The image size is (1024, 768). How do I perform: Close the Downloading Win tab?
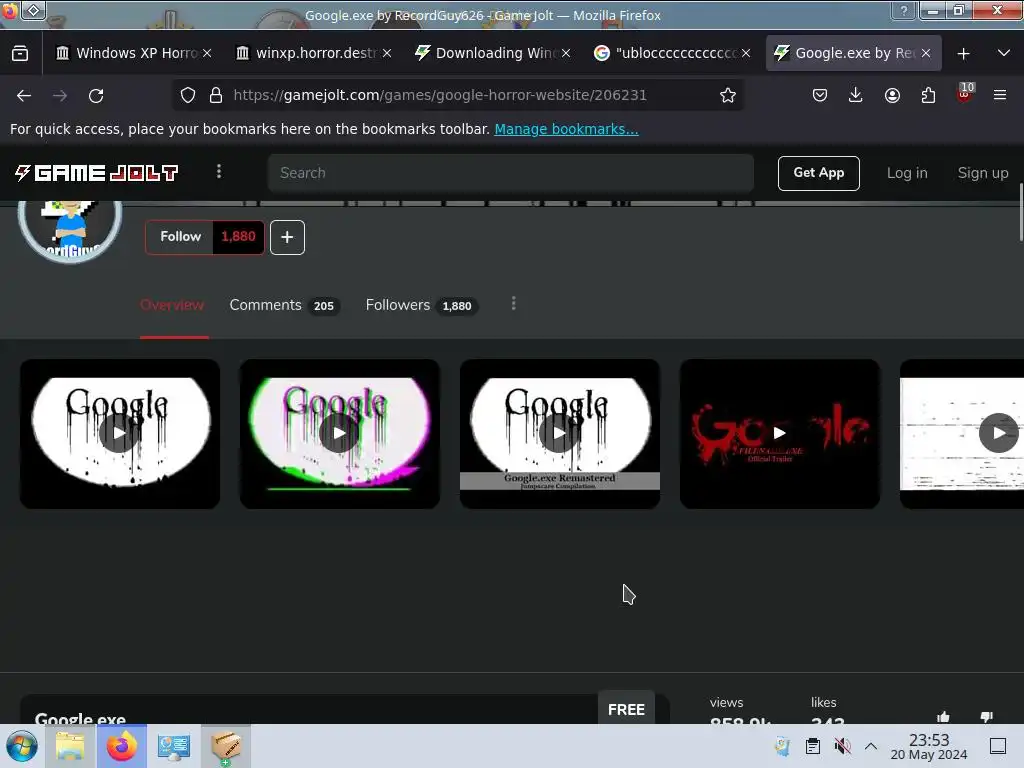click(x=566, y=53)
